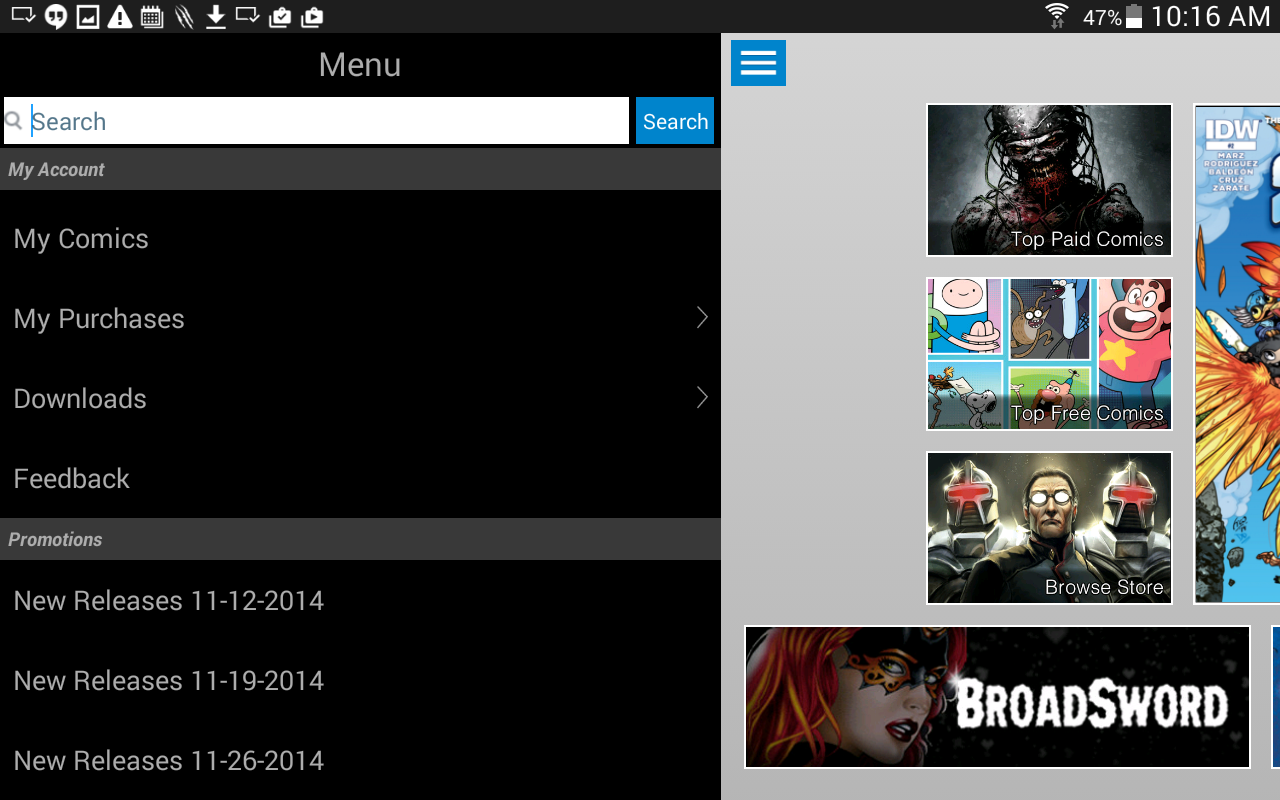Focus the Search text field
The width and height of the screenshot is (1280, 800).
316,121
